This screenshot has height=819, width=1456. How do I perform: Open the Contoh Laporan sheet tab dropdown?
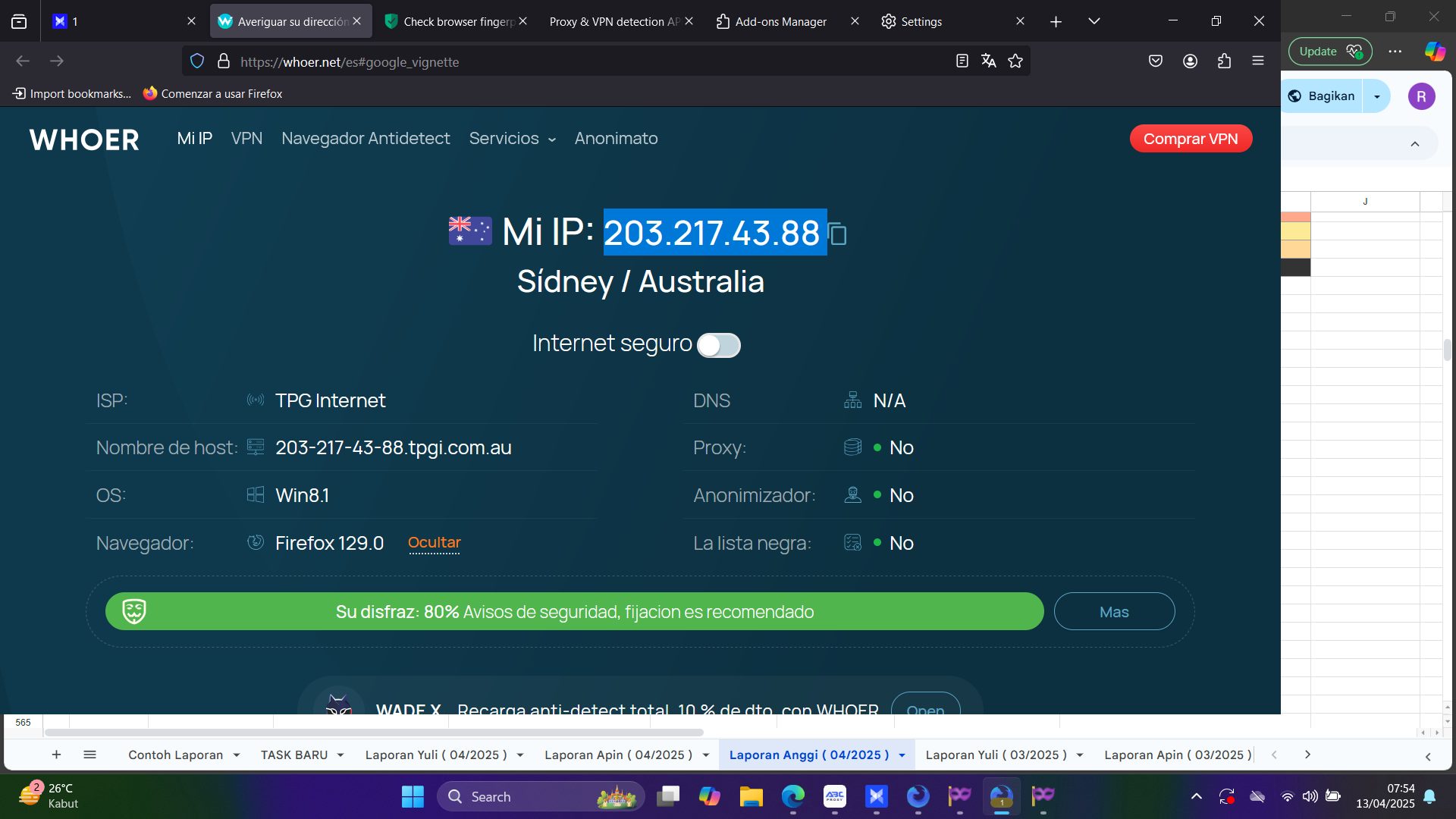click(x=237, y=755)
